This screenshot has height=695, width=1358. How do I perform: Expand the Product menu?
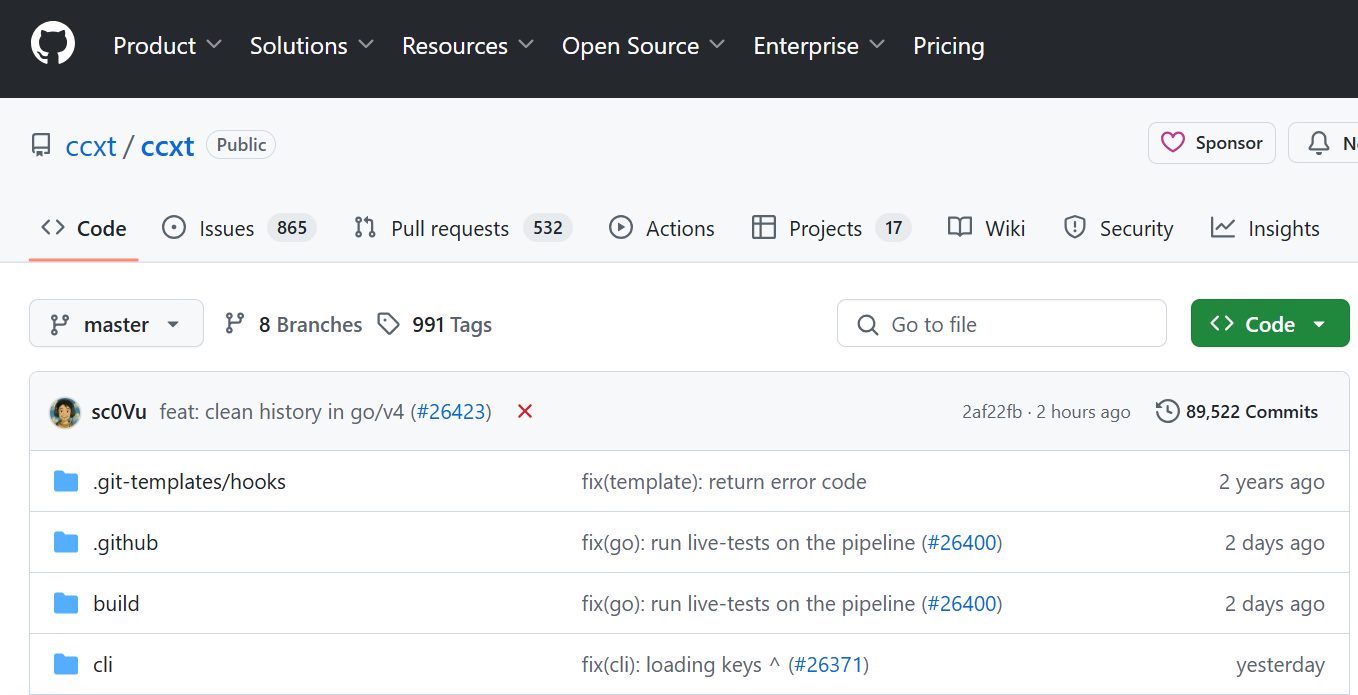167,46
